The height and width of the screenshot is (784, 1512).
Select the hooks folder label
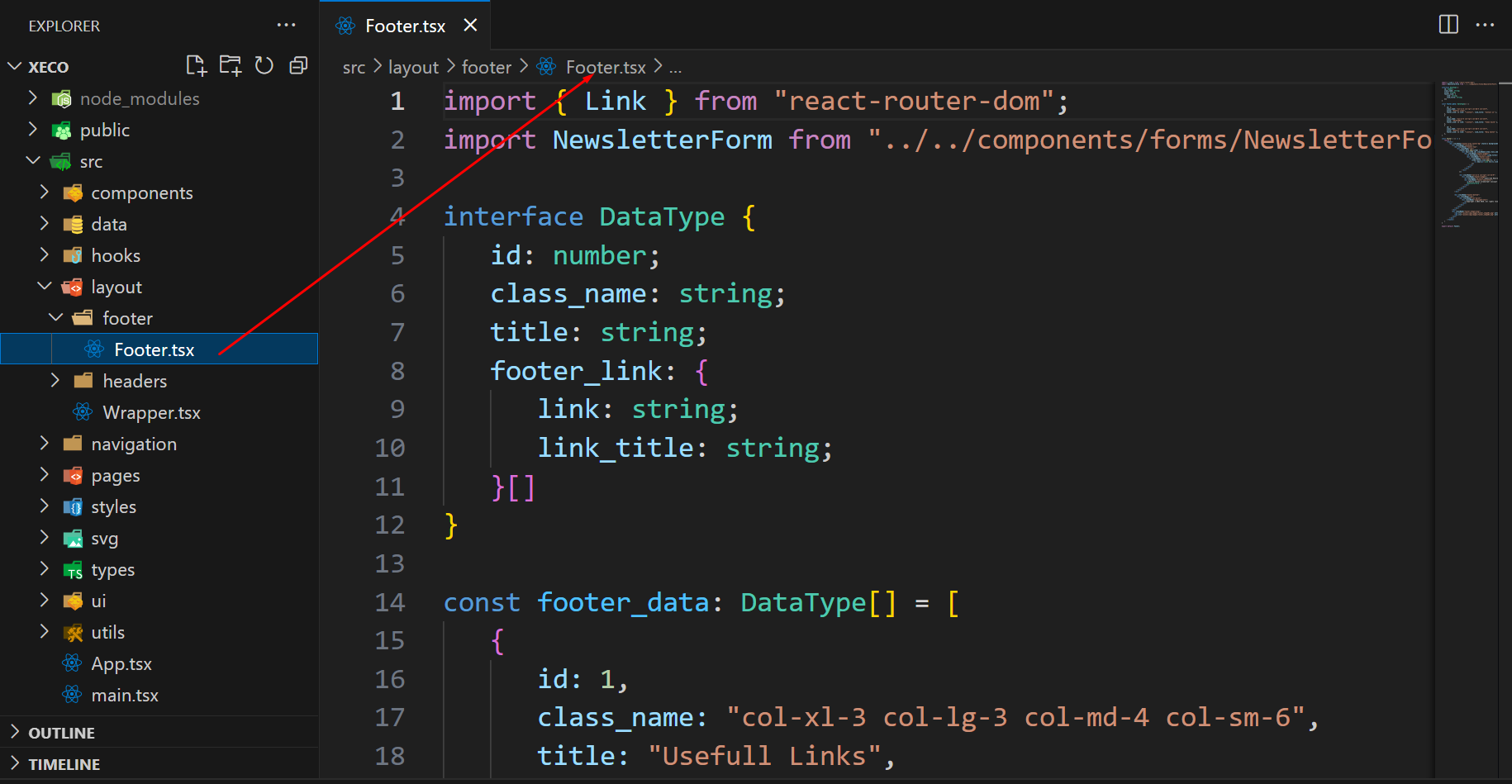click(x=116, y=256)
